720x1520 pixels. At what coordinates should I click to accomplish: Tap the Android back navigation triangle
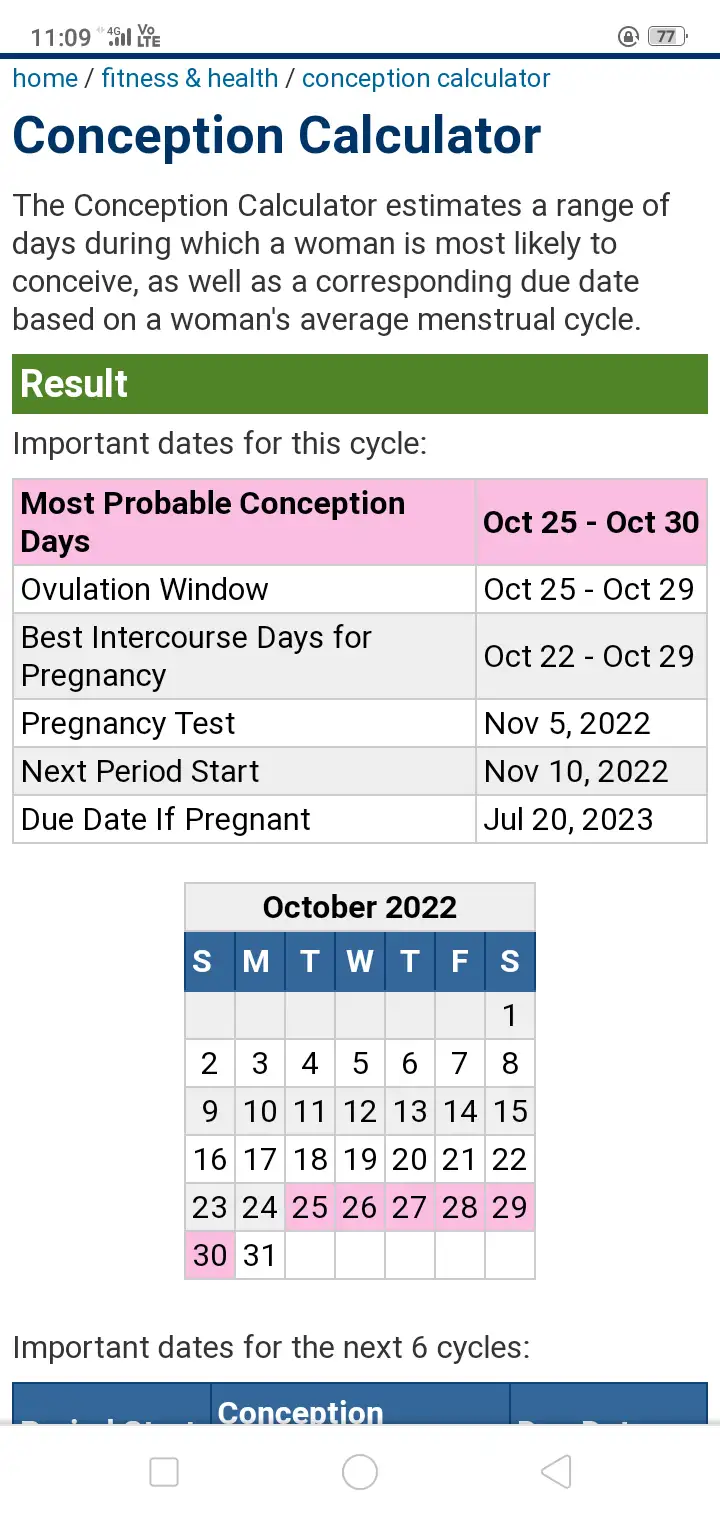[556, 1471]
